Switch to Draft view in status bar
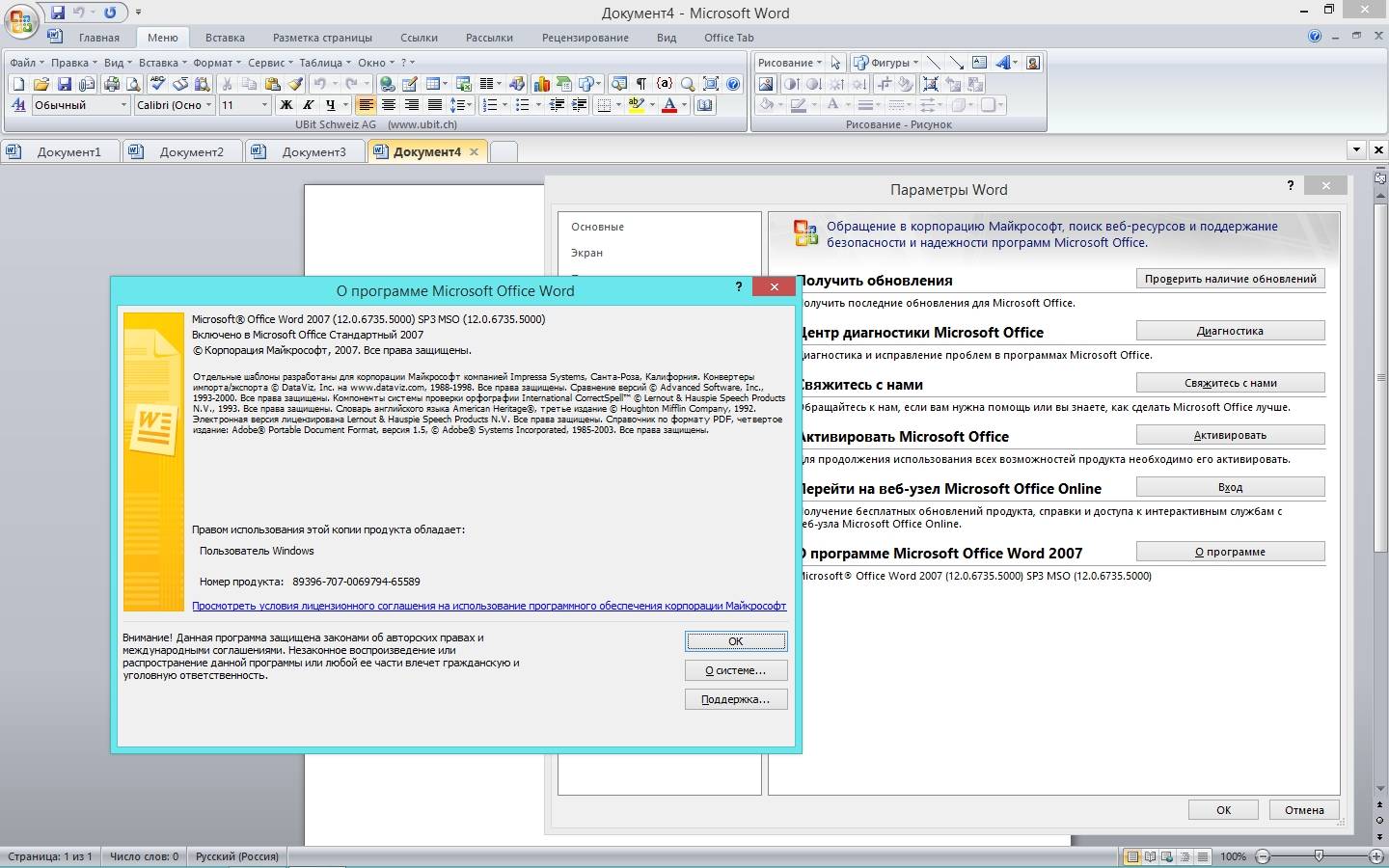This screenshot has height=868, width=1389. [x=1203, y=856]
